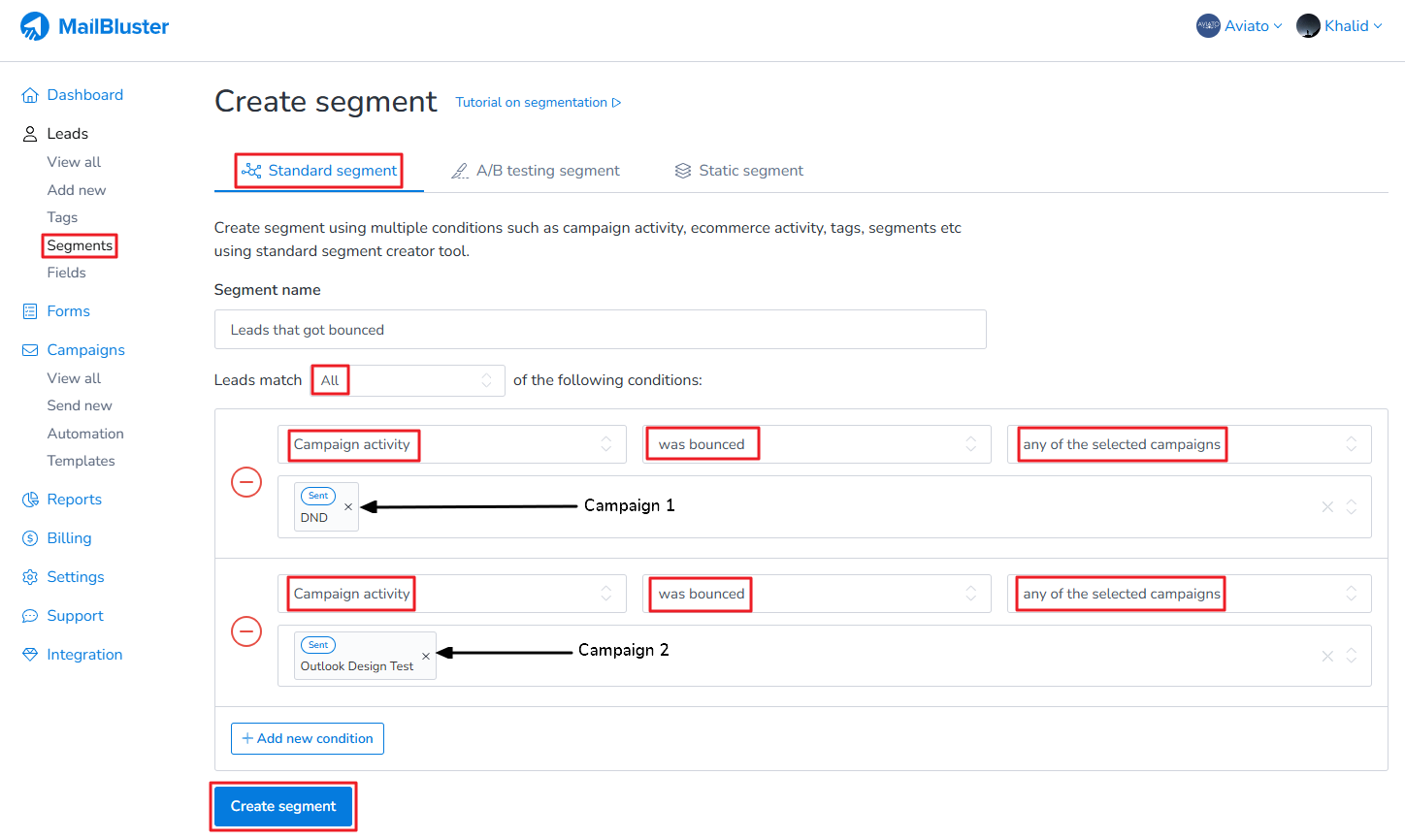Switch to the Static segment tab
The height and width of the screenshot is (840, 1405).
pyautogui.click(x=739, y=171)
